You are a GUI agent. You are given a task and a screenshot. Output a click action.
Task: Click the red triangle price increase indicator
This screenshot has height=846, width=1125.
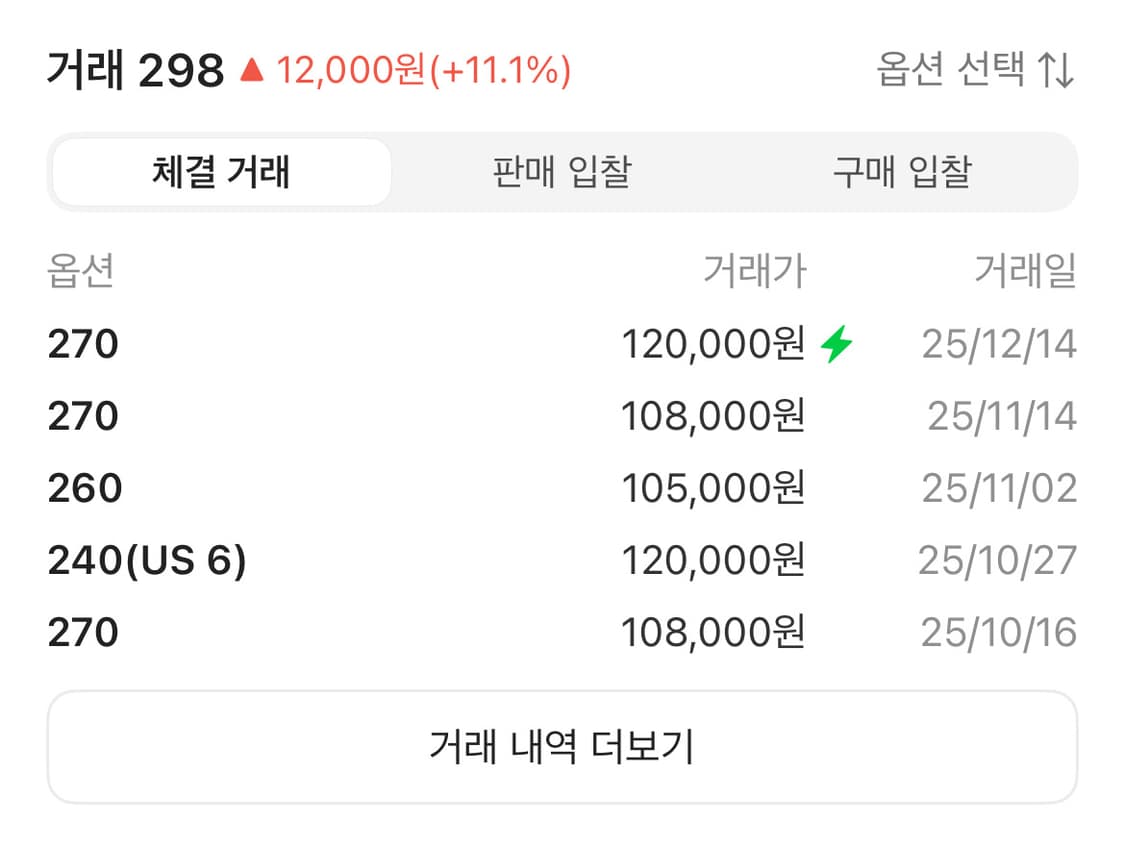[253, 70]
